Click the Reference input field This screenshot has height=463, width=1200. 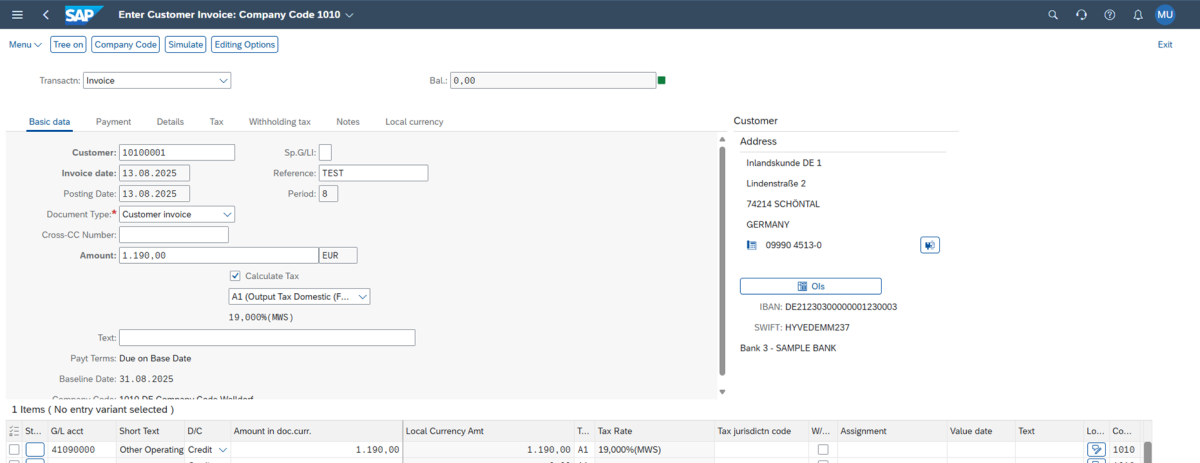(x=373, y=173)
